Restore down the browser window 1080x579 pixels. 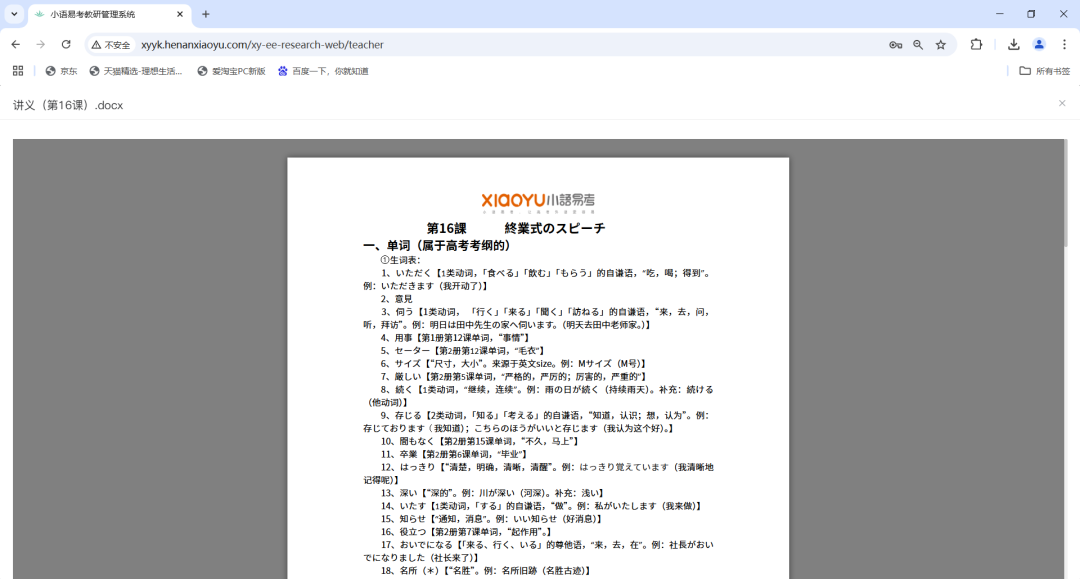coord(1031,14)
